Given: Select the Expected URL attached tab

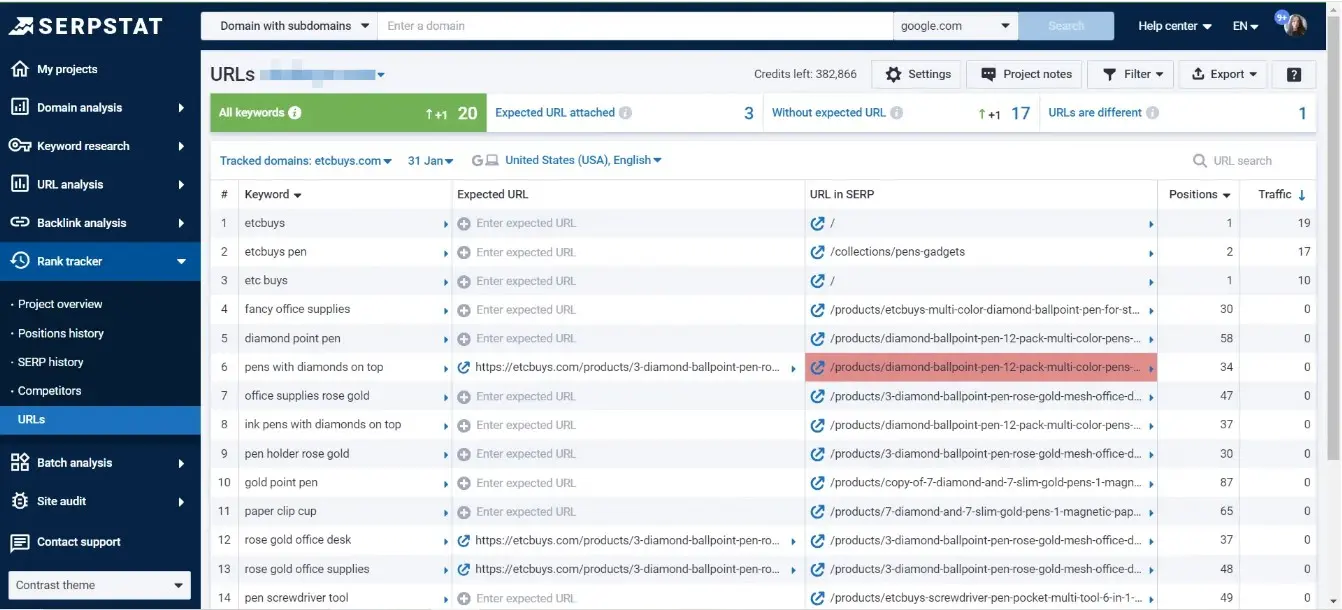Looking at the screenshot, I should point(624,113).
